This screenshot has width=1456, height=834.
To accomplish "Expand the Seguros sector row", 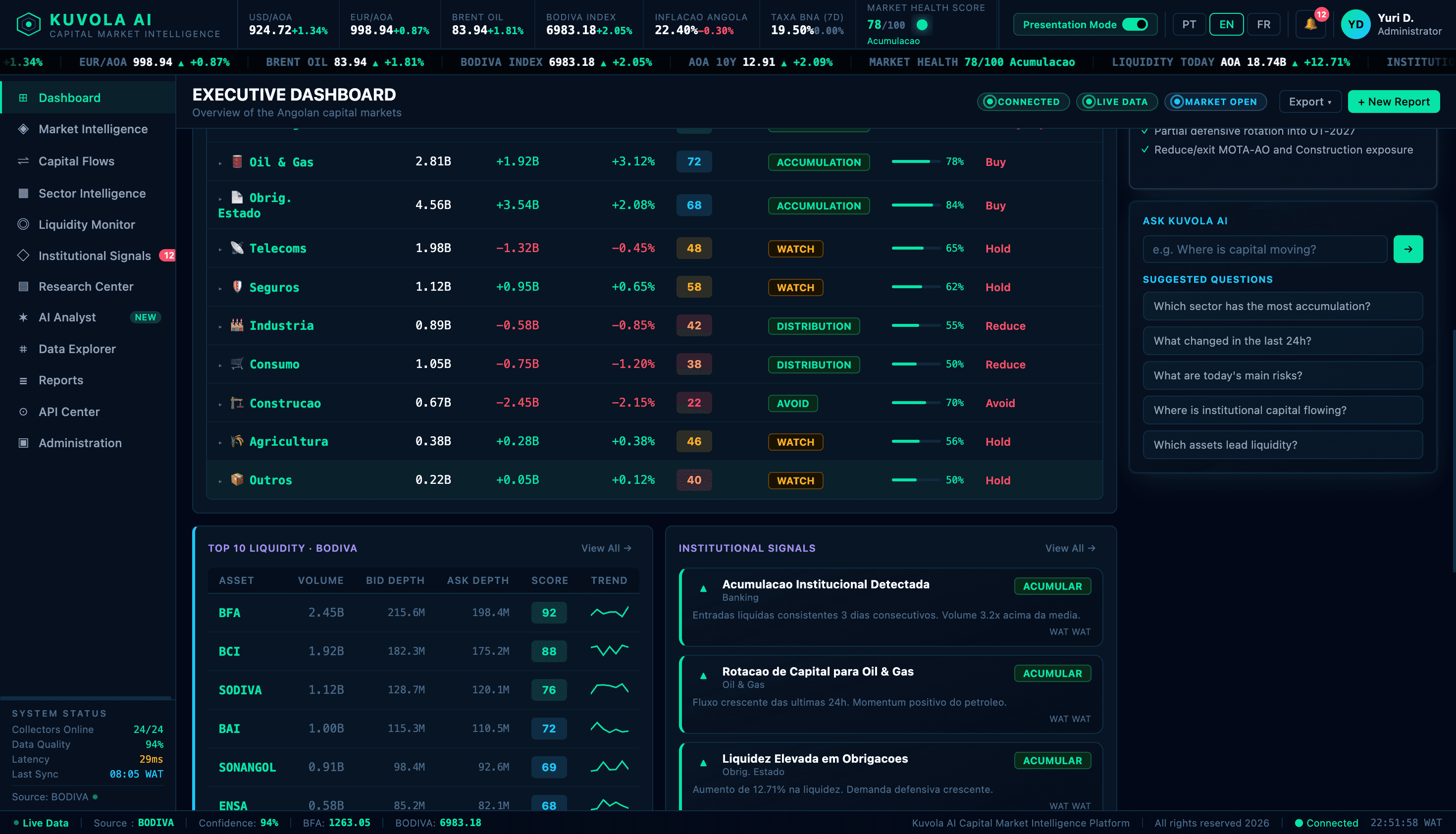I will tap(220, 289).
